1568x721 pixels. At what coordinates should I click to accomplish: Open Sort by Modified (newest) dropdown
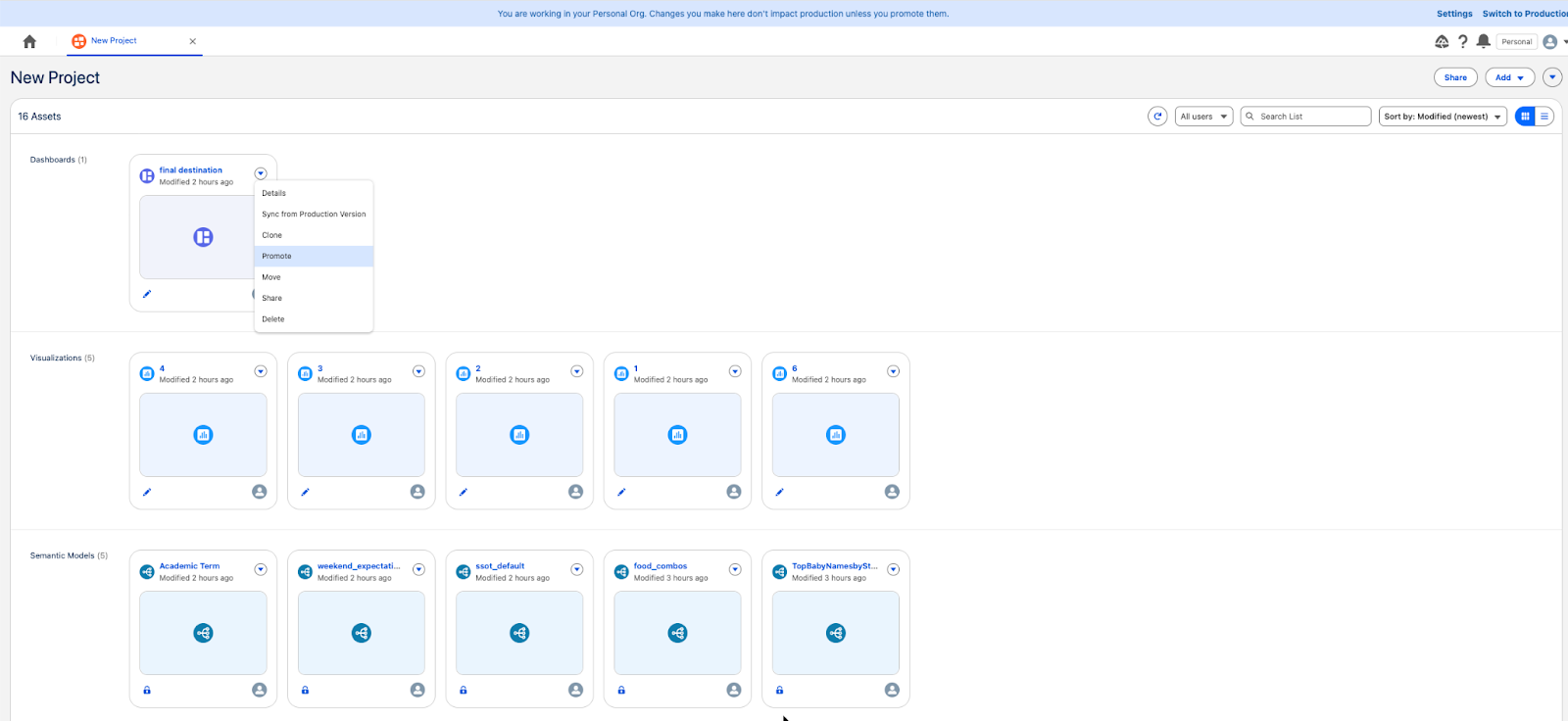point(1443,117)
